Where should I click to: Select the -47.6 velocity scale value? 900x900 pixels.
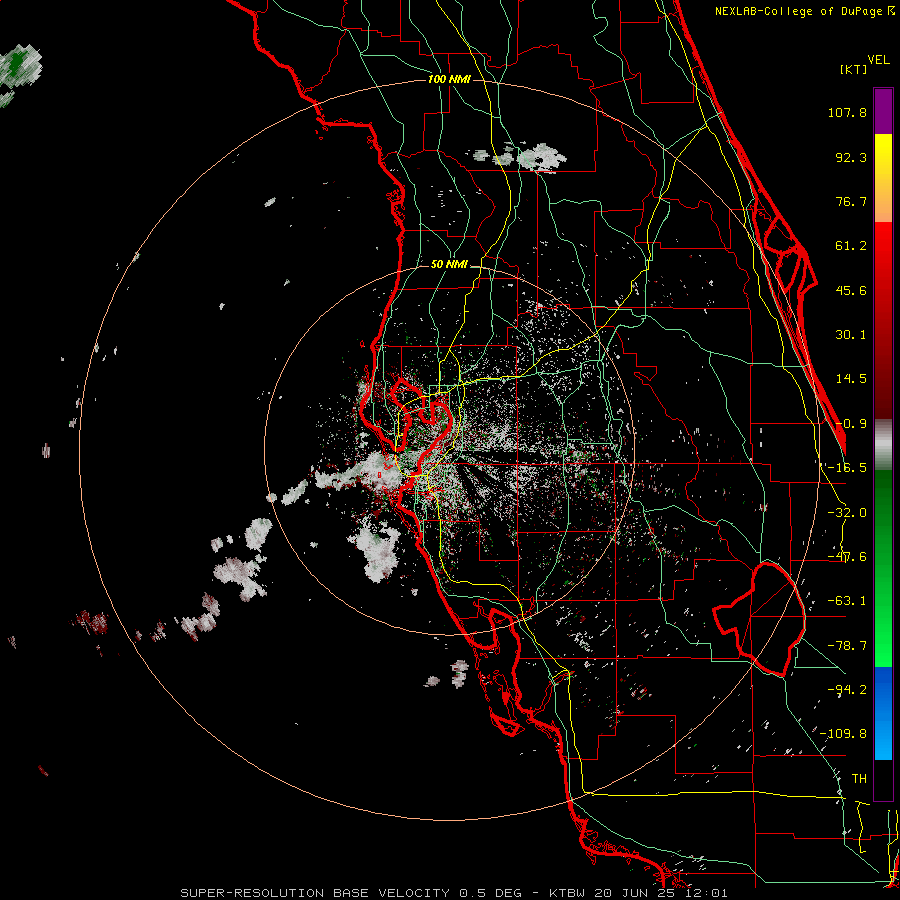click(x=847, y=557)
